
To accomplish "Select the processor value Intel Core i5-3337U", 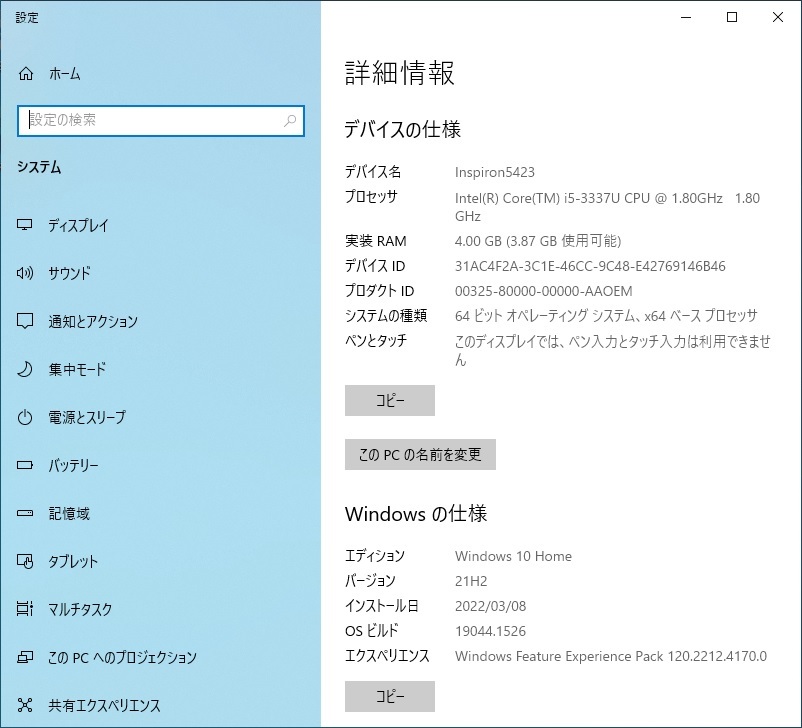I will pyautogui.click(x=607, y=207).
